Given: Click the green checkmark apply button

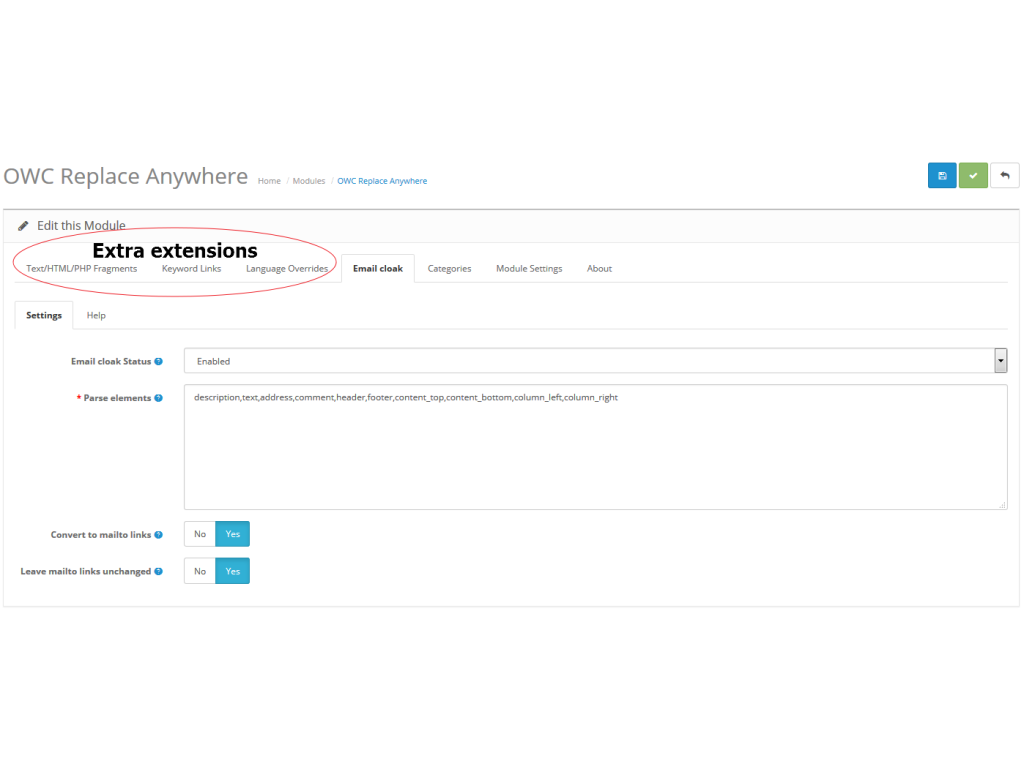Looking at the screenshot, I should 973,175.
